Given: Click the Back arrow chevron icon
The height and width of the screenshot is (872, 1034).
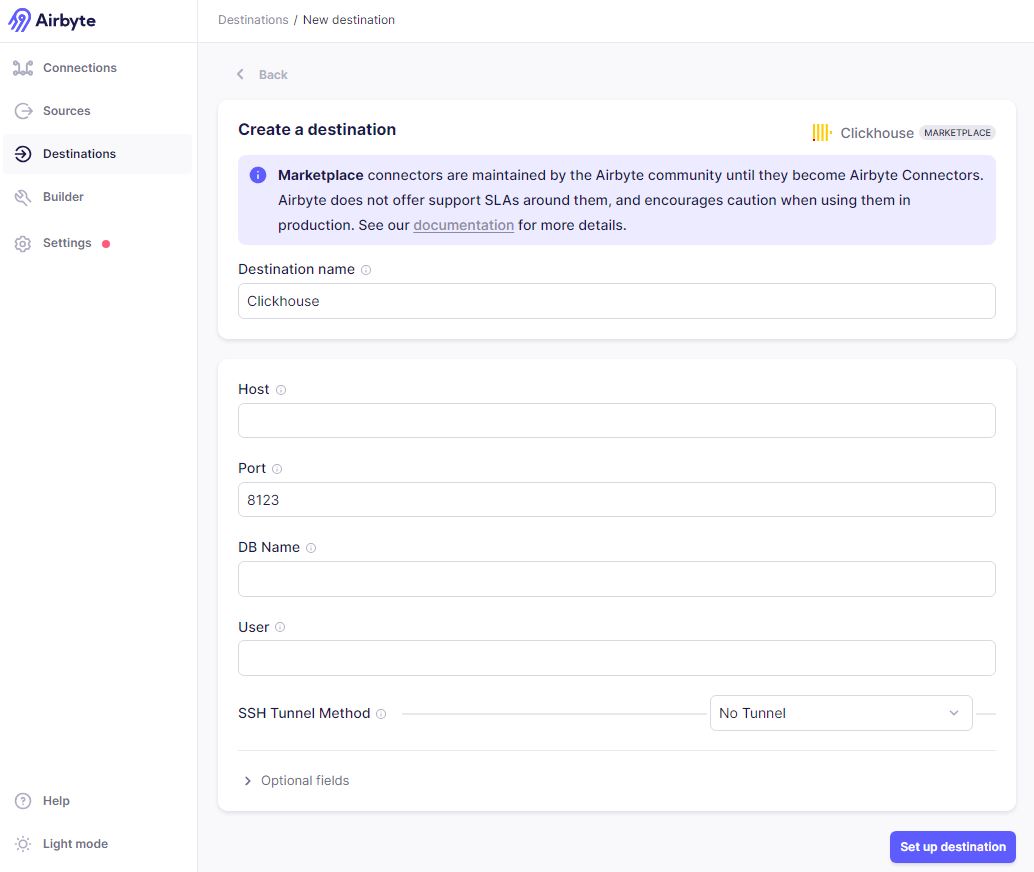Looking at the screenshot, I should click(240, 75).
